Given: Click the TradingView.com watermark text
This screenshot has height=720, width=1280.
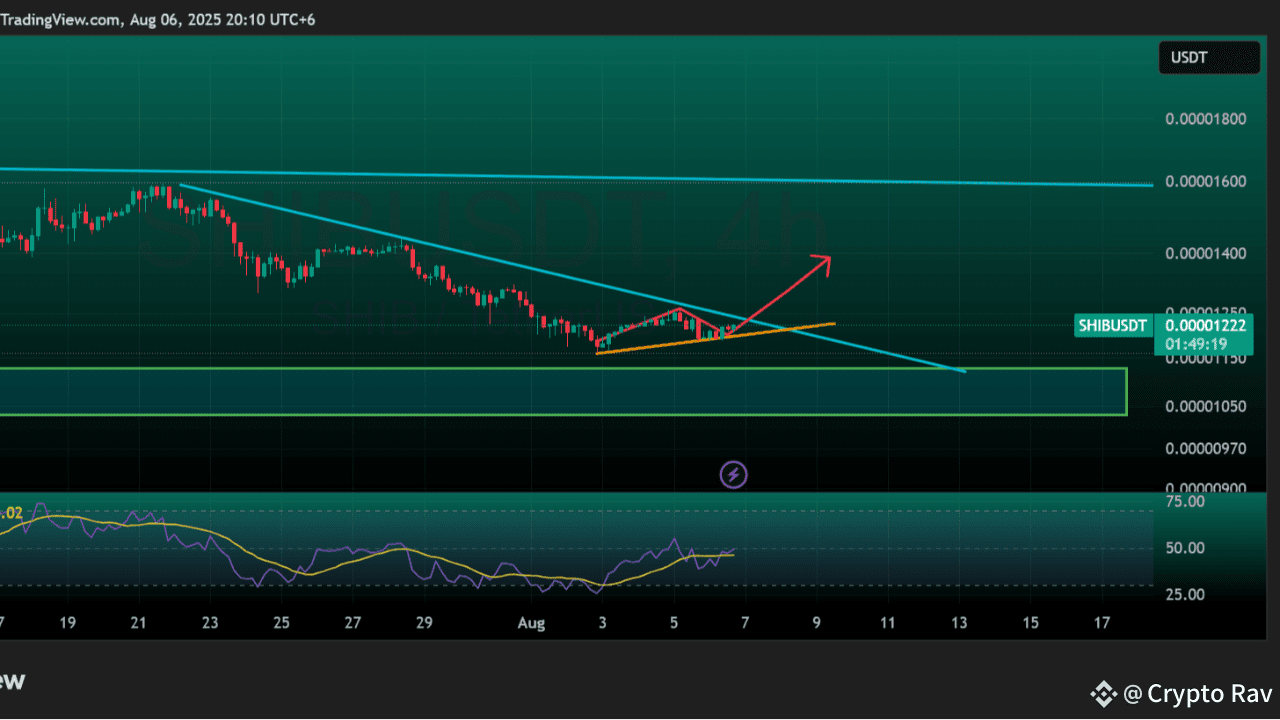Looking at the screenshot, I should tap(62, 19).
